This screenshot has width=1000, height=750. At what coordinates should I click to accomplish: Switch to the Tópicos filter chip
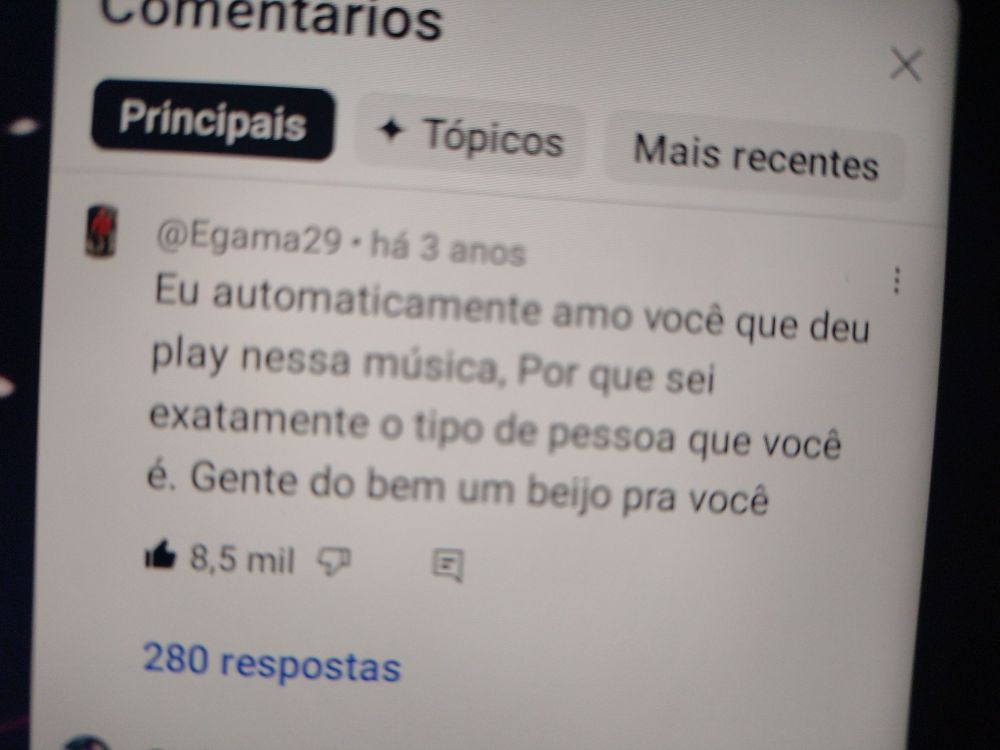coord(471,135)
